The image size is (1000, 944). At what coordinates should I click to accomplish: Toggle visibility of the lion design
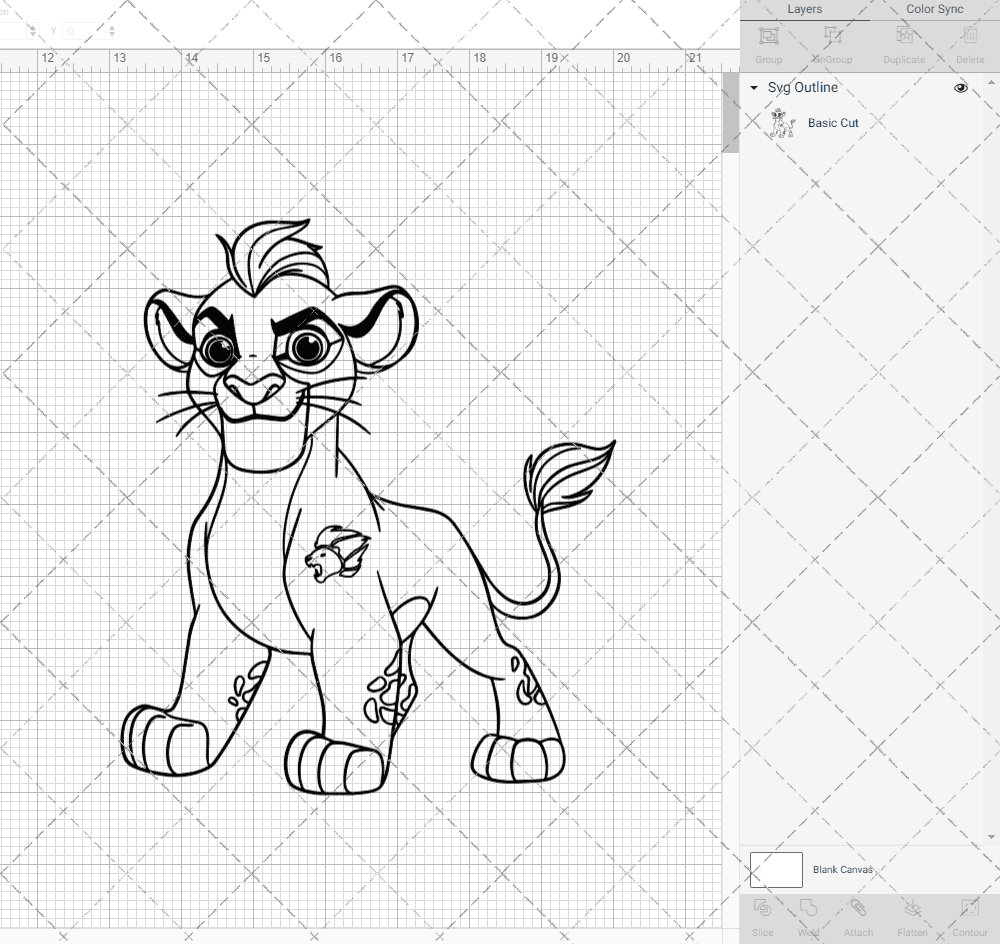960,88
